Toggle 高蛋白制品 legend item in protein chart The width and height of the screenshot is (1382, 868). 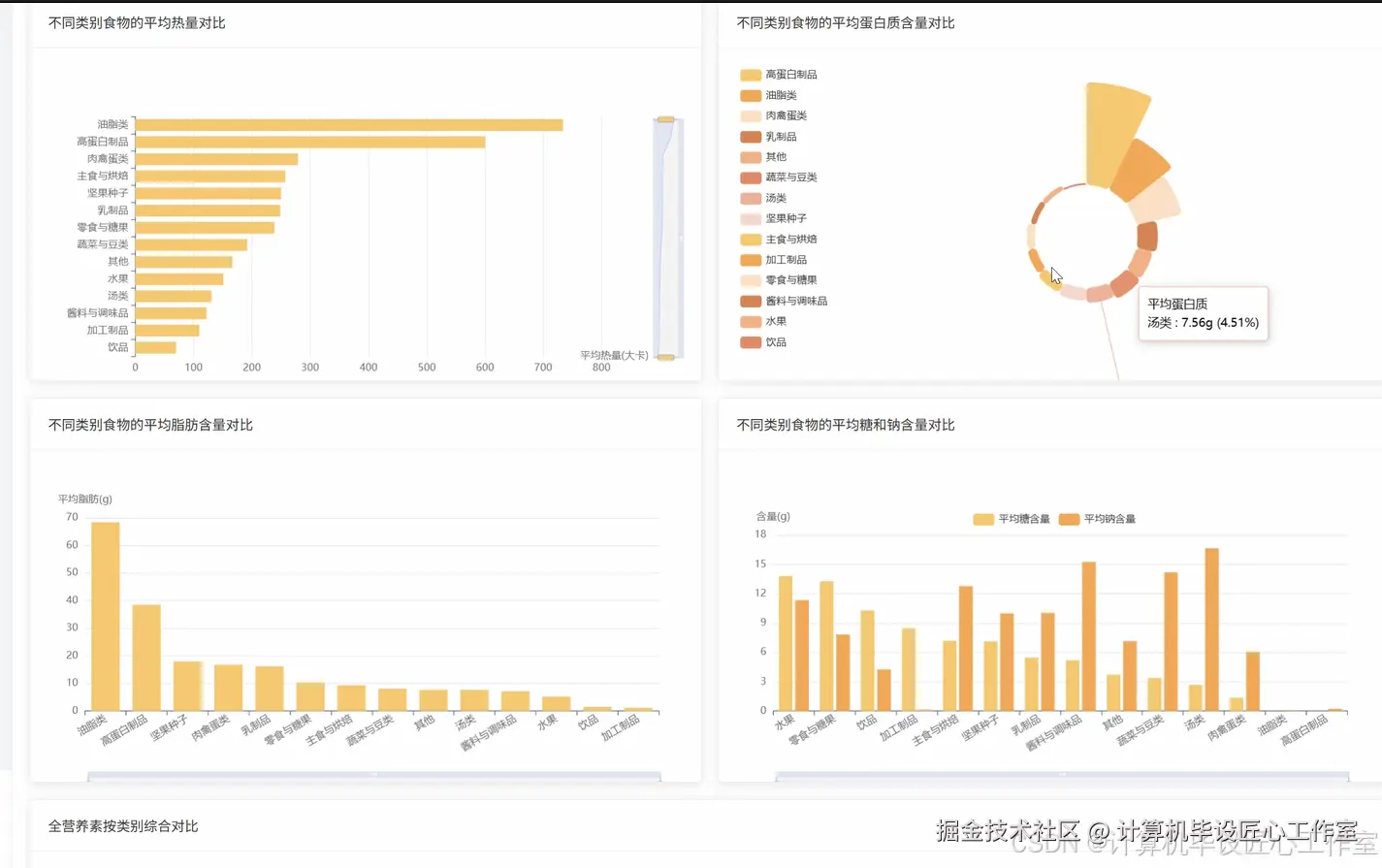(779, 75)
